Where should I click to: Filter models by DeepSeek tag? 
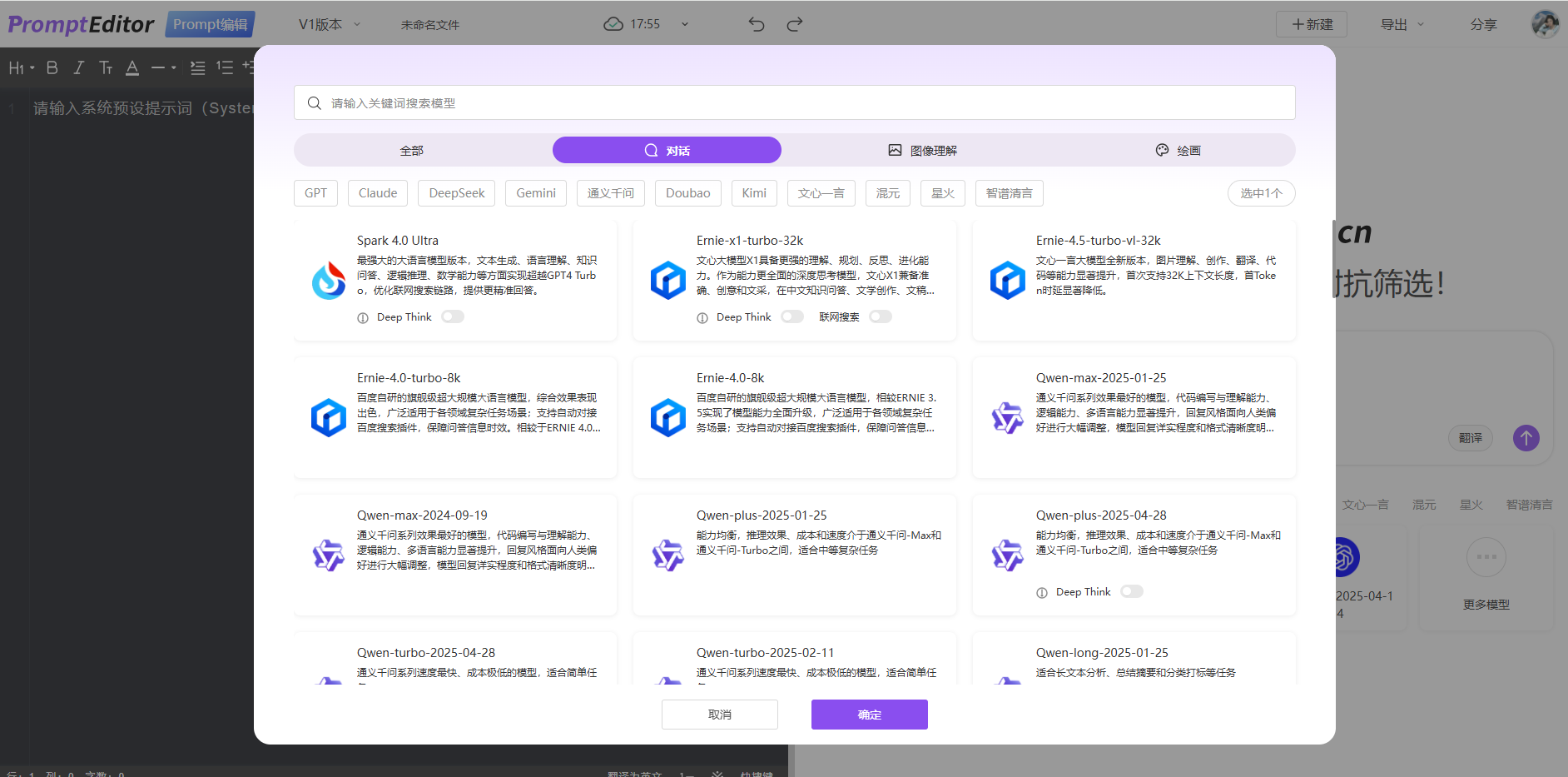tap(456, 193)
